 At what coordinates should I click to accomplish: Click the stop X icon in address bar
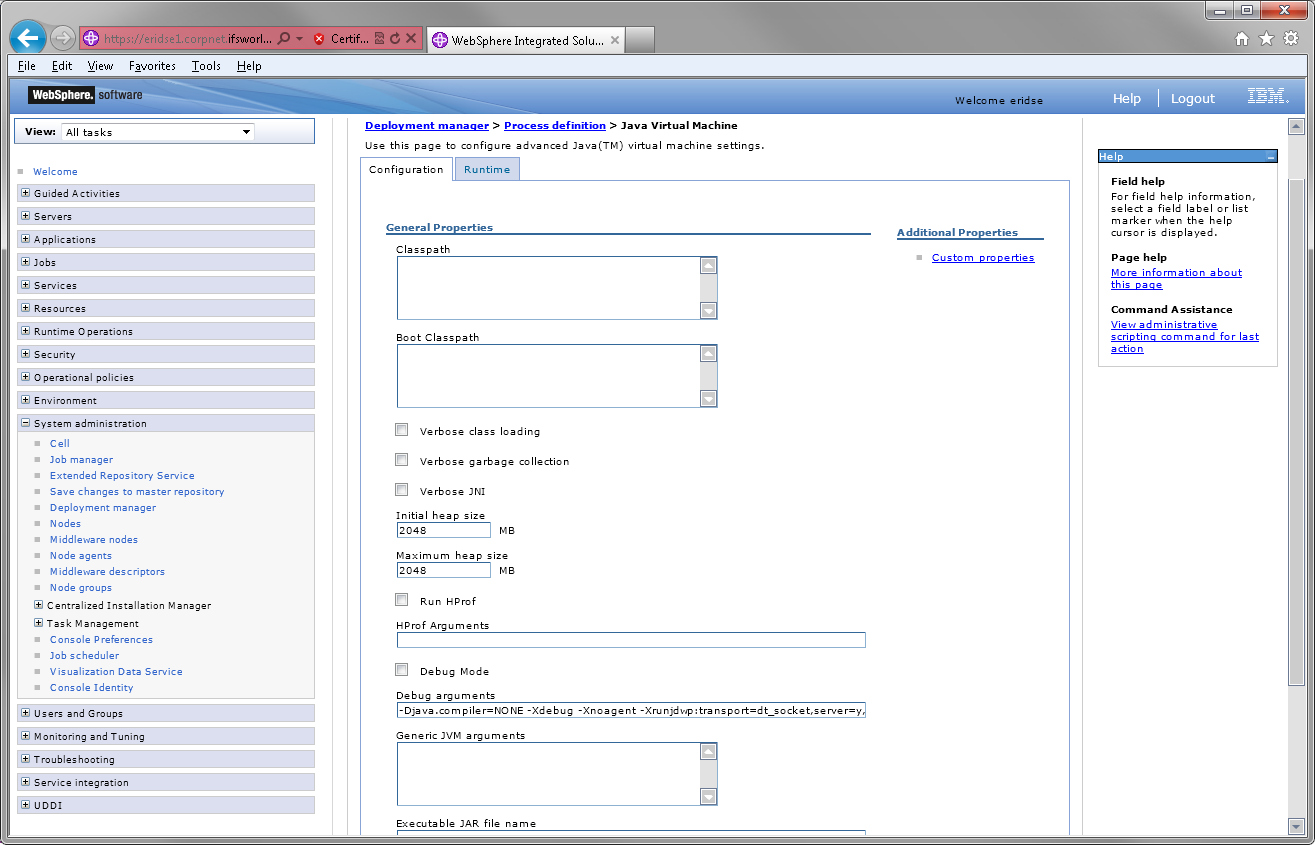(410, 39)
